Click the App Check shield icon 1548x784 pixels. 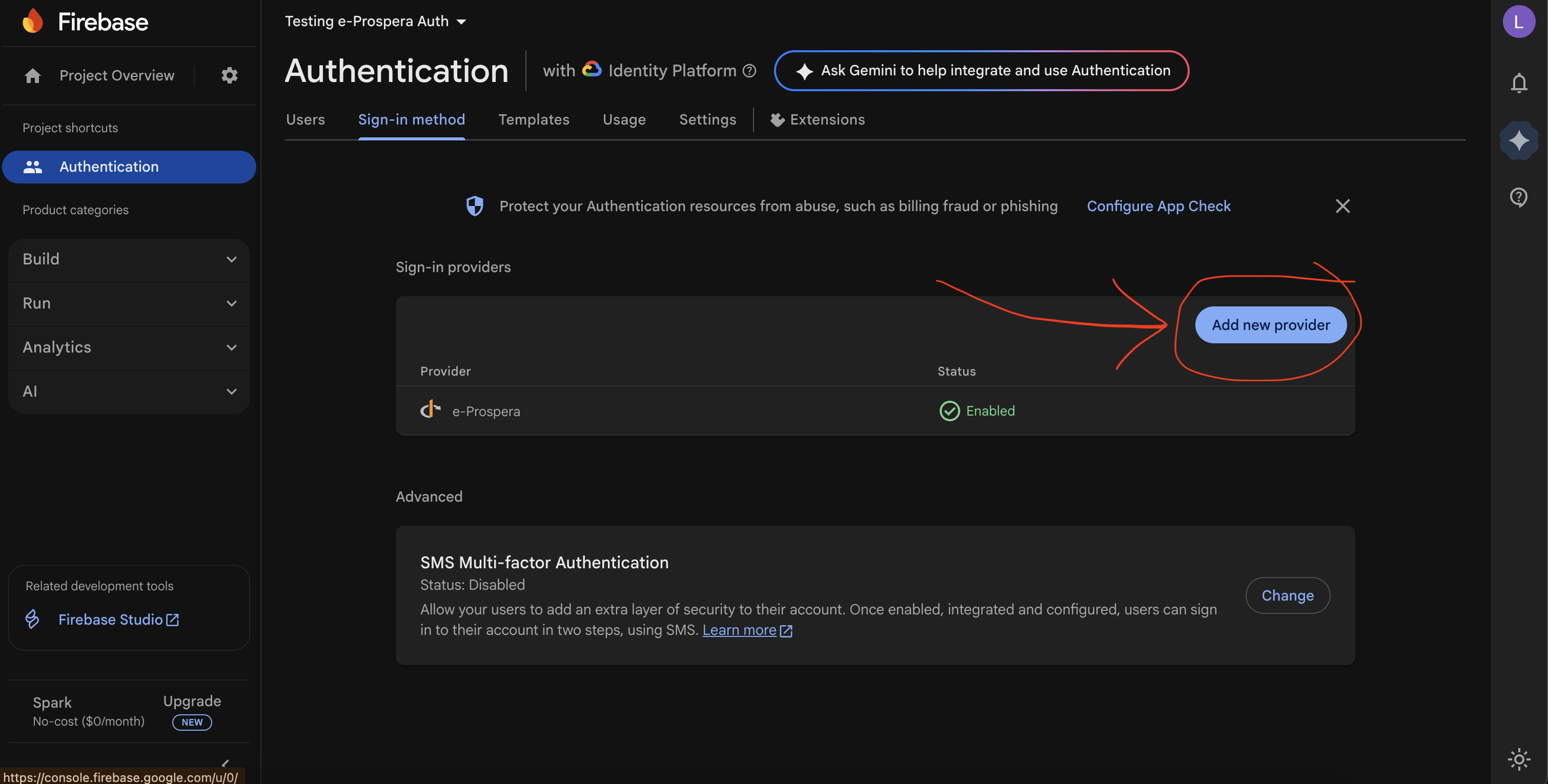[x=475, y=205]
